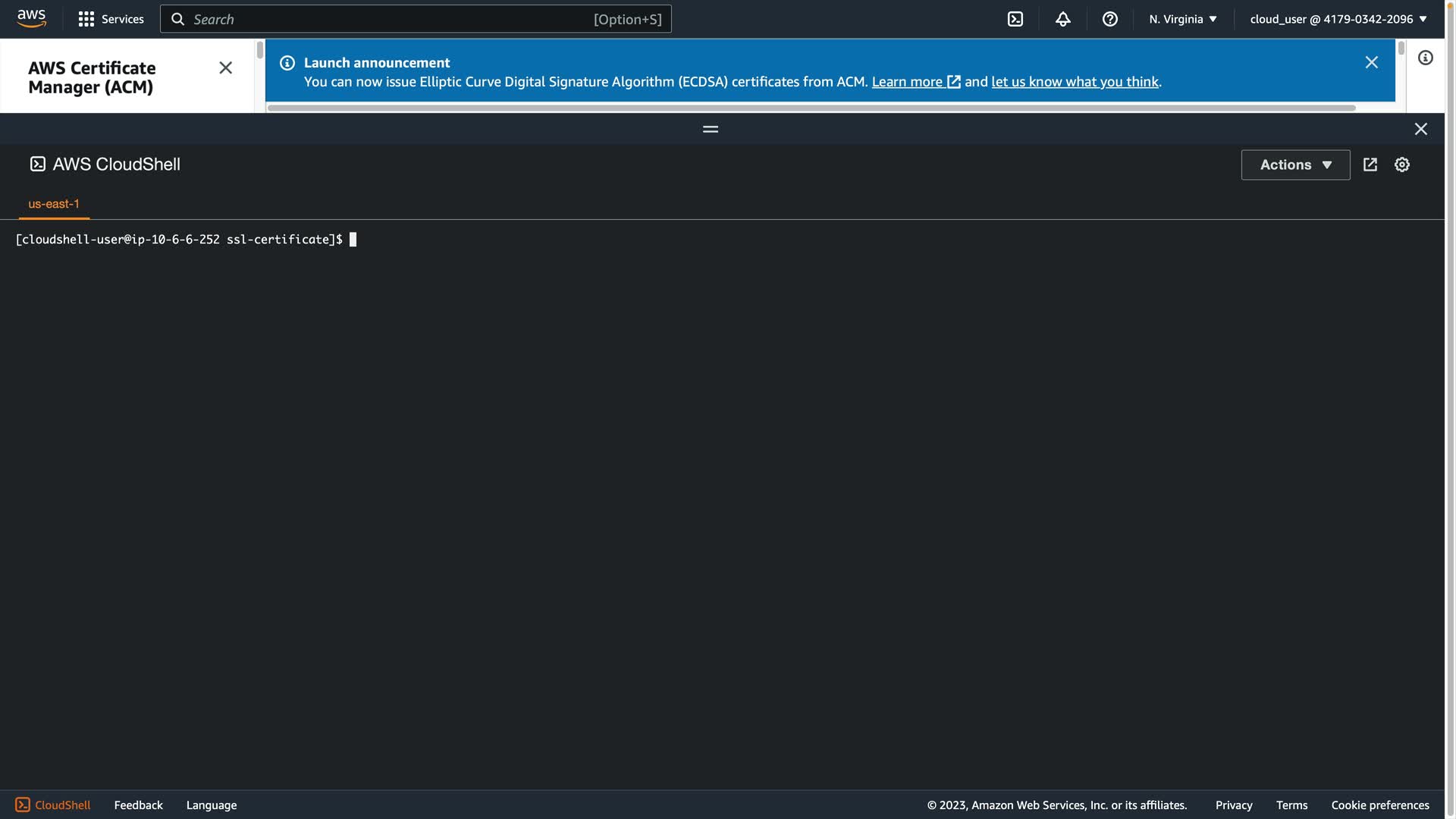The width and height of the screenshot is (1456, 819).
Task: Expand the cloud_user account menu
Action: 1338,19
